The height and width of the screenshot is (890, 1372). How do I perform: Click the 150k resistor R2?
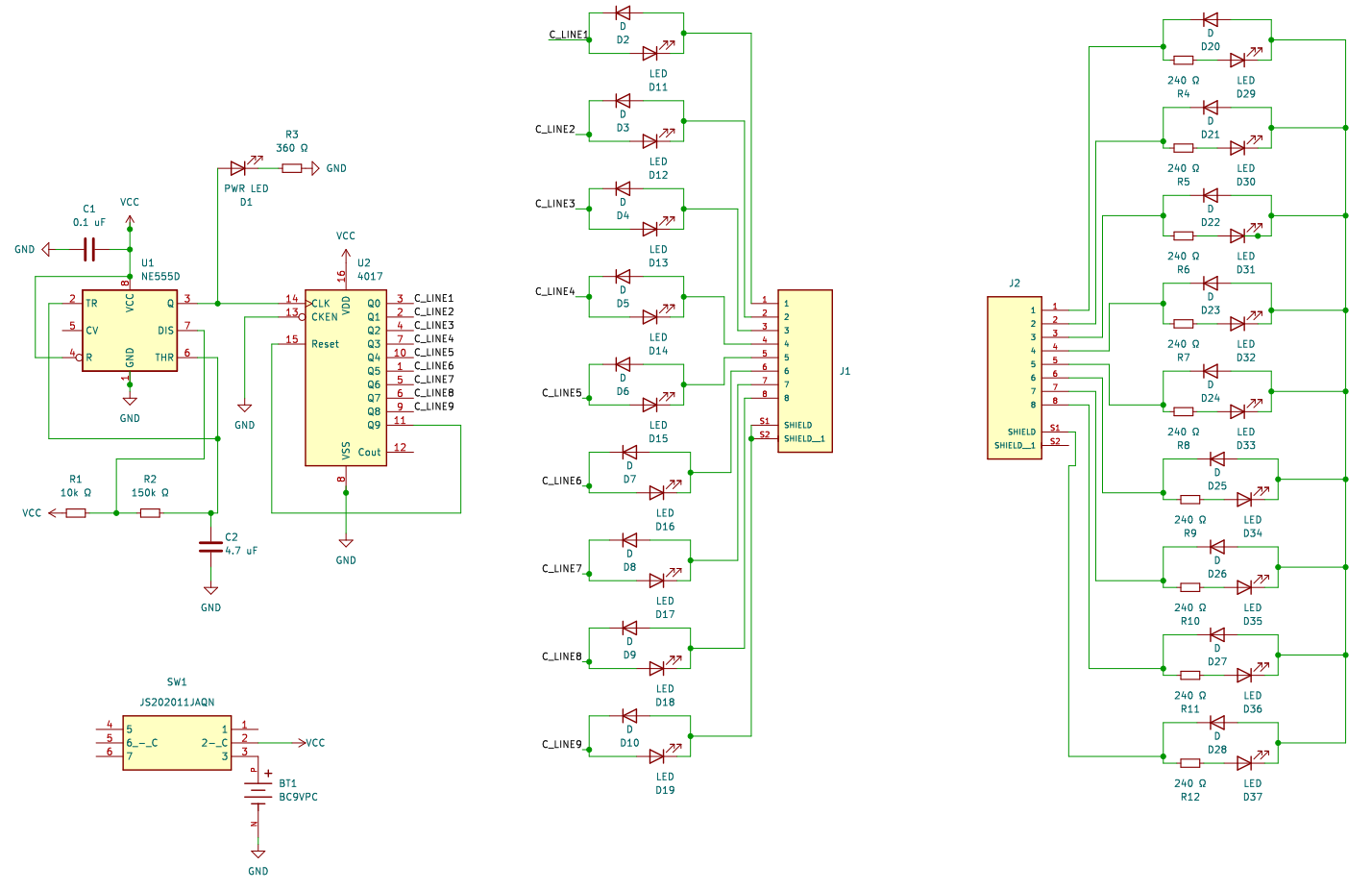(x=150, y=513)
